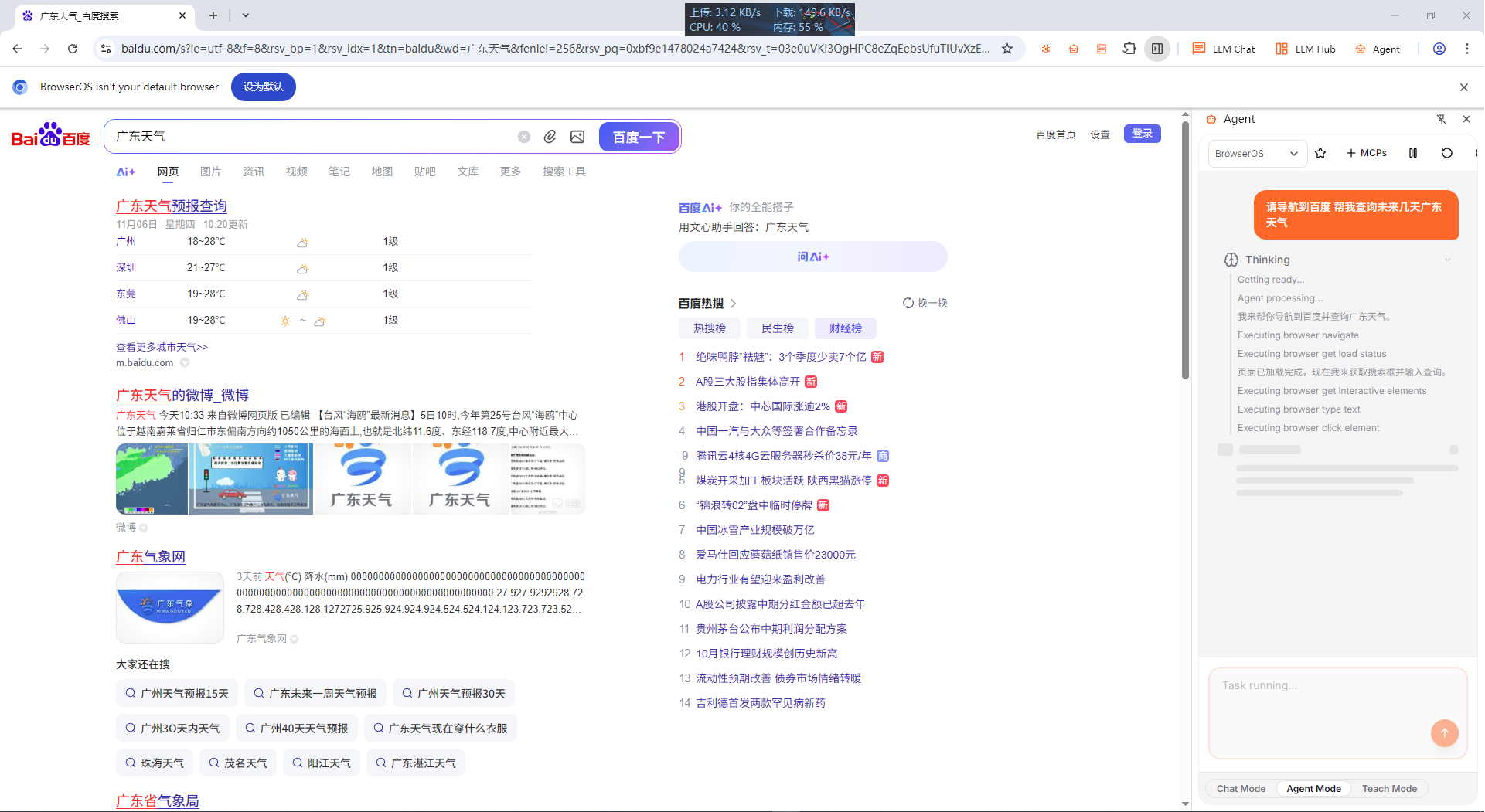Click the 登录 button

point(1143,134)
